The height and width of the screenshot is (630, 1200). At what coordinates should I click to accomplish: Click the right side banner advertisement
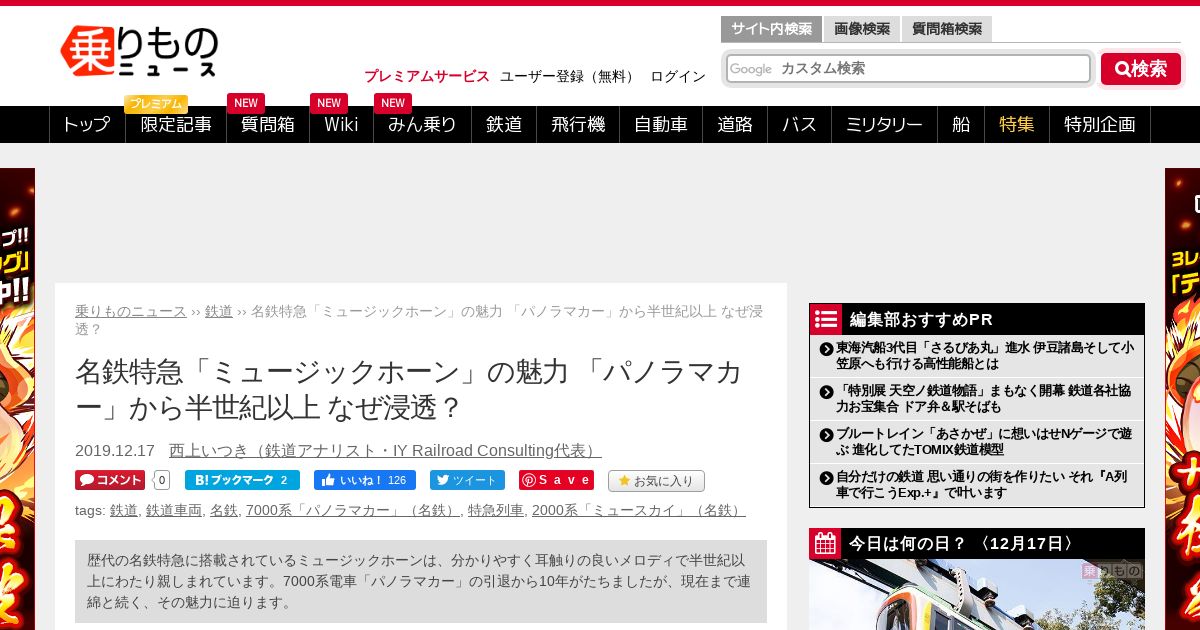[1182, 399]
